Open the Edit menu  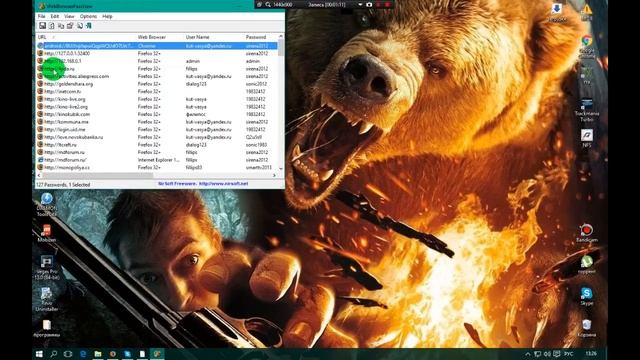[x=55, y=16]
